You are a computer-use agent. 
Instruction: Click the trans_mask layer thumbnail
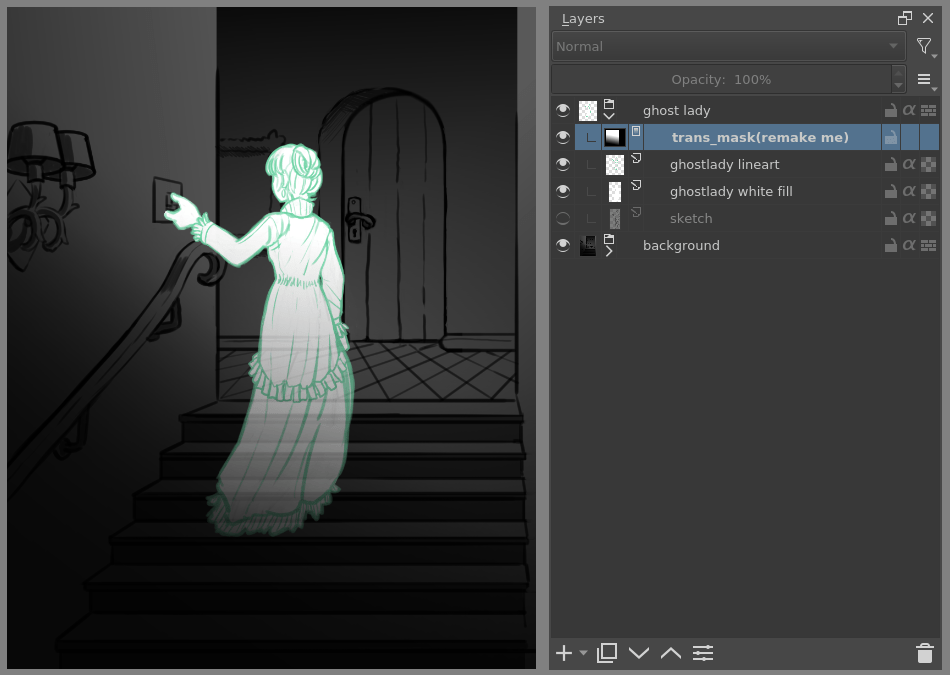(614, 137)
